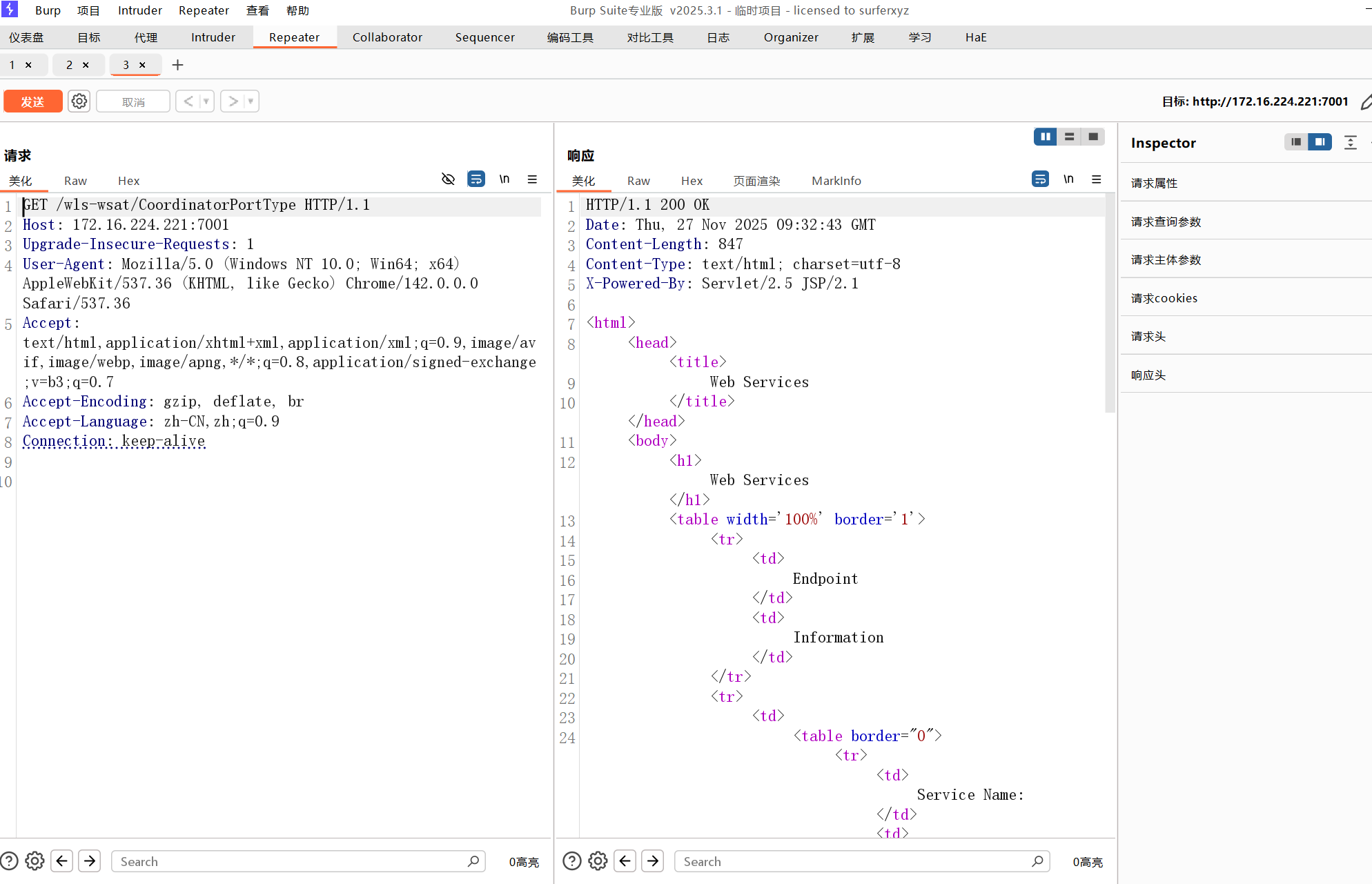This screenshot has width=1372, height=884.
Task: Switch to top-bottom layout
Action: tap(1069, 137)
